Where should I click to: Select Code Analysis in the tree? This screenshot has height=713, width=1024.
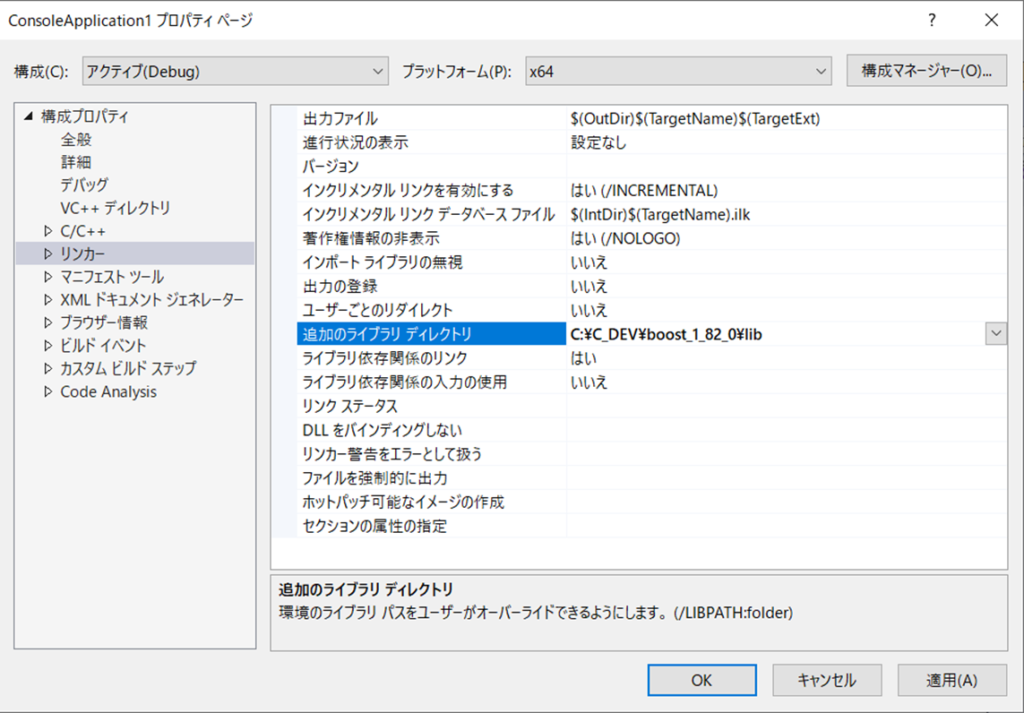[x=108, y=392]
